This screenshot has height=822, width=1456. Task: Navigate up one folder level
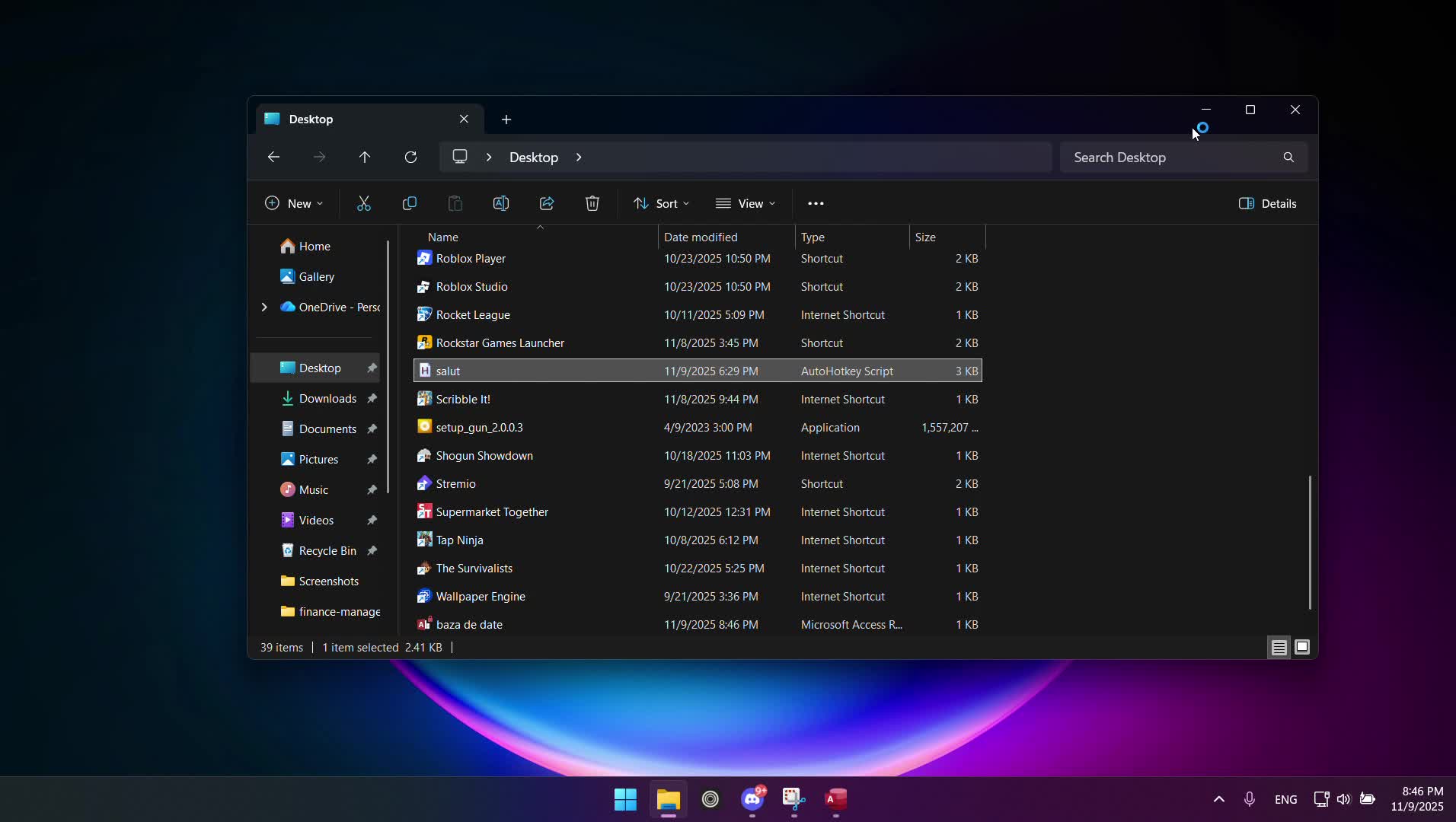pyautogui.click(x=365, y=157)
